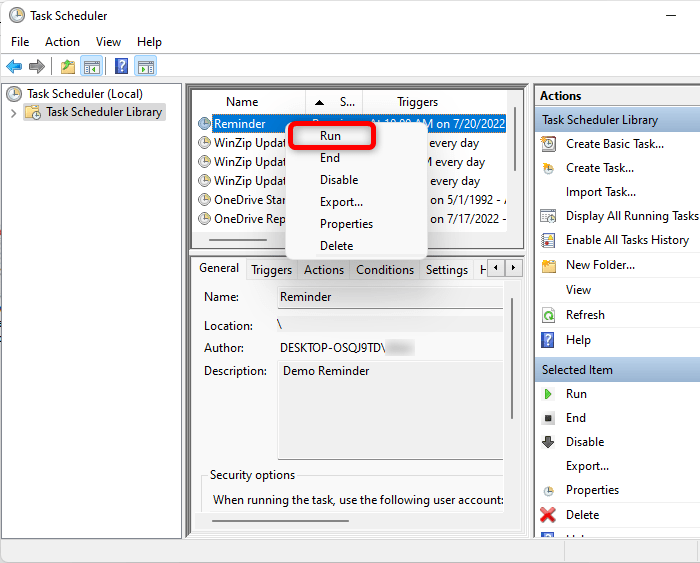The image size is (700, 563).
Task: Switch to the Settings tab
Action: 446,270
